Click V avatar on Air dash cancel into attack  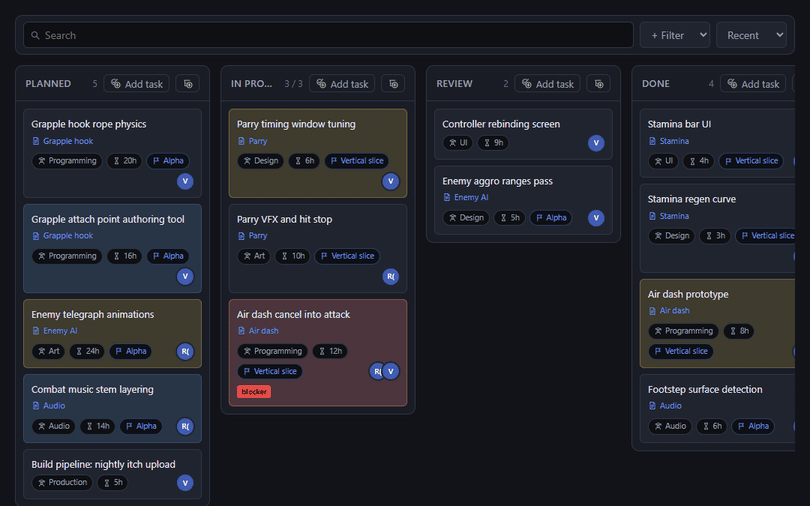click(x=391, y=371)
